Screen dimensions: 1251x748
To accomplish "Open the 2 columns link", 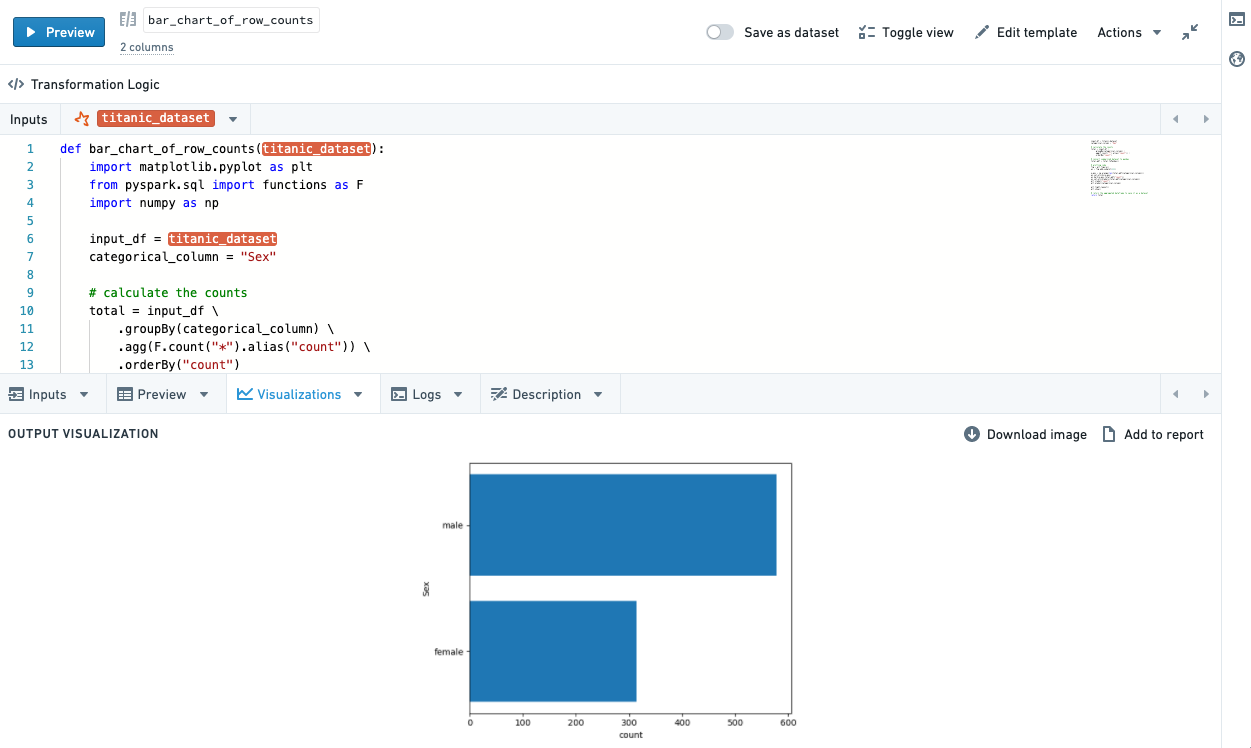I will tap(146, 47).
